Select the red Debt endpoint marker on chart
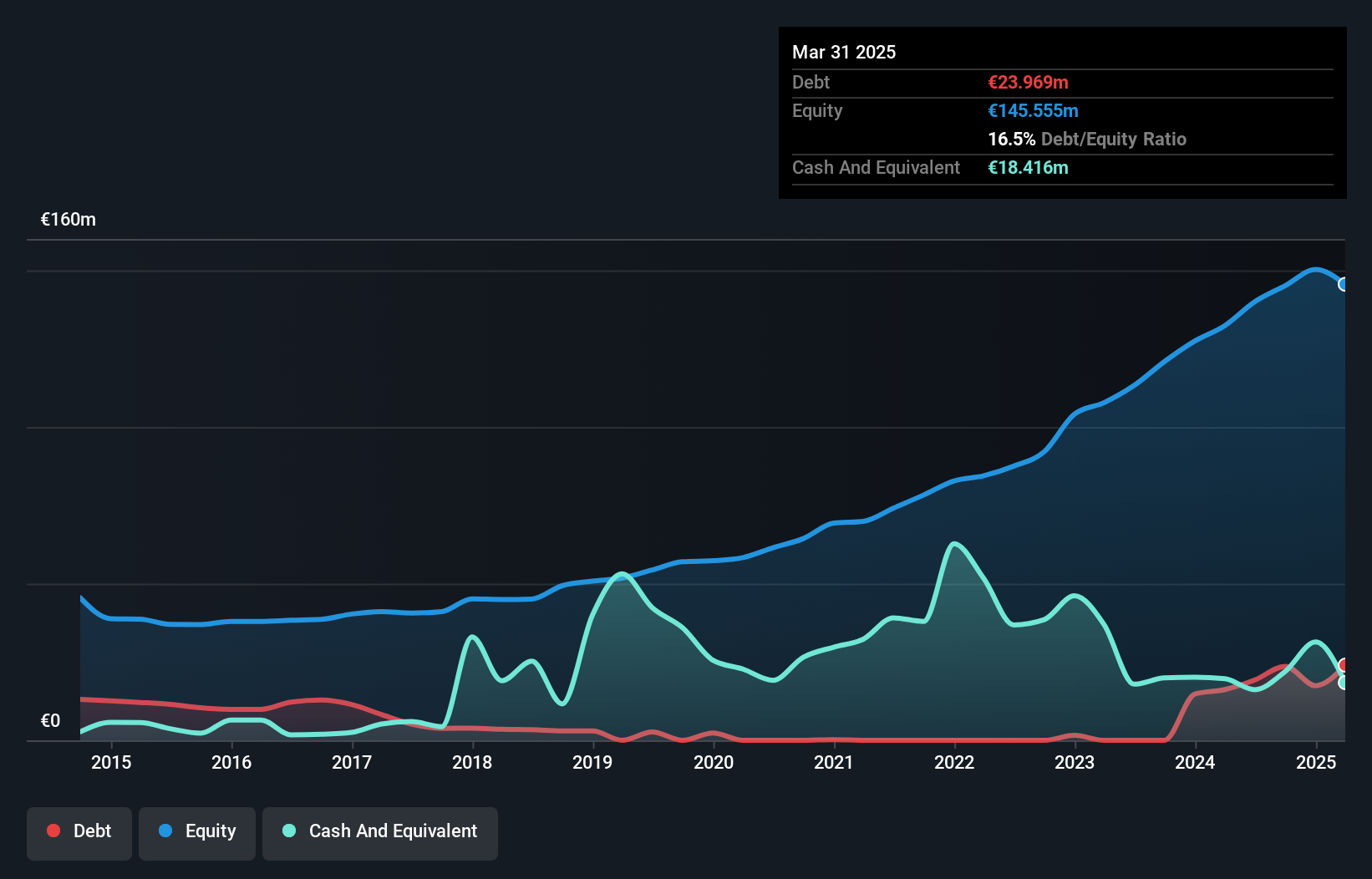The width and height of the screenshot is (1372, 879). click(x=1344, y=665)
